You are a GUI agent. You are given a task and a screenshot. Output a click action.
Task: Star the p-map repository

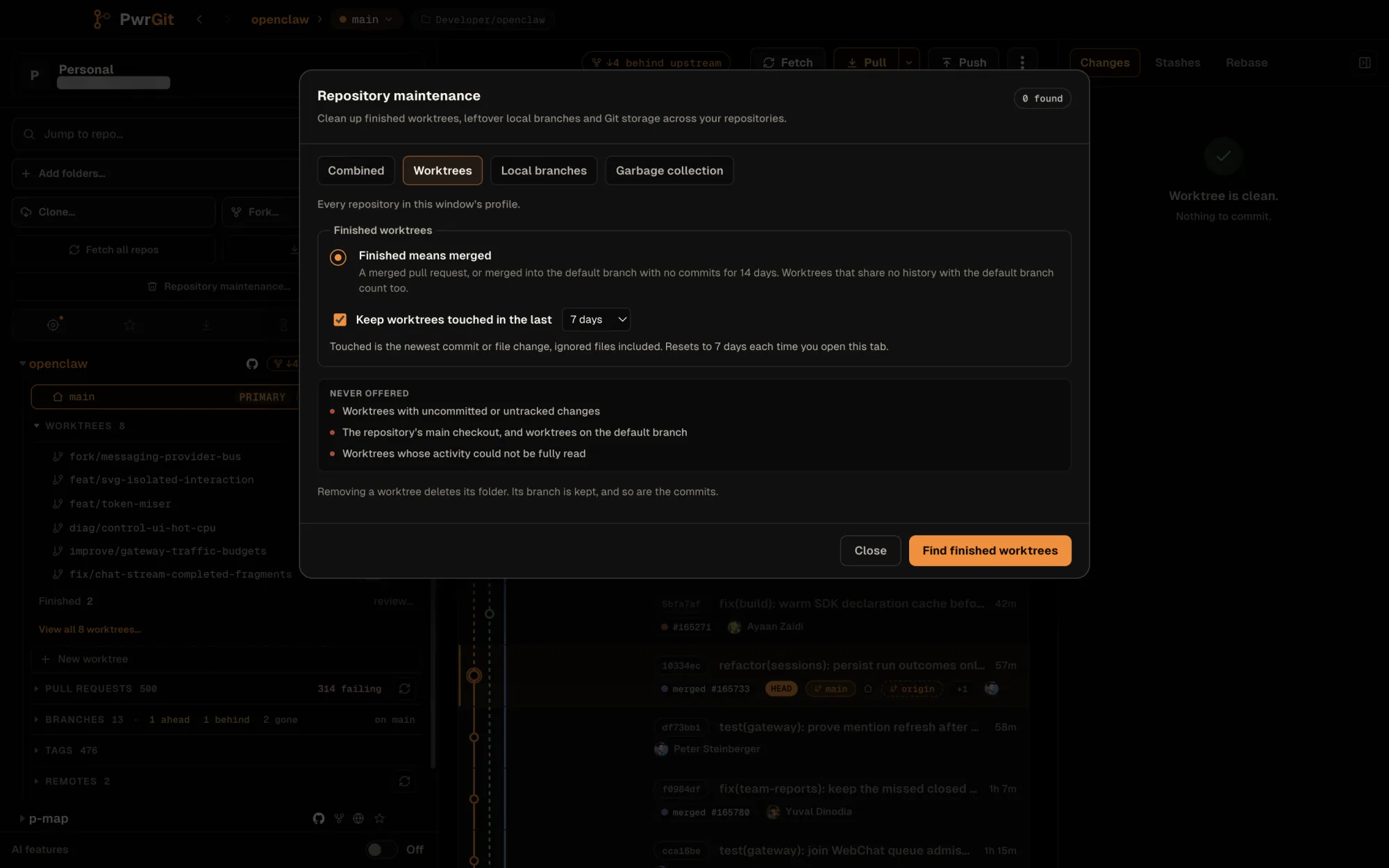(379, 818)
